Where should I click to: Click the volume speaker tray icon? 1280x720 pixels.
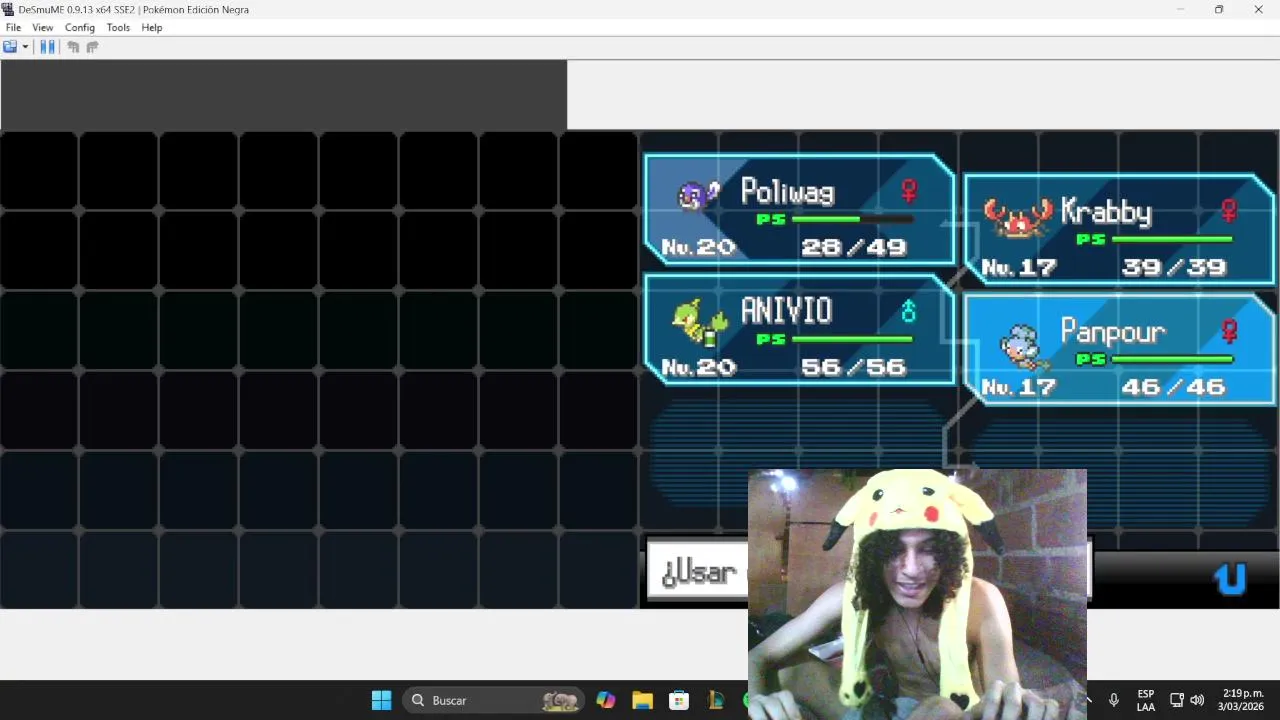[x=1197, y=700]
